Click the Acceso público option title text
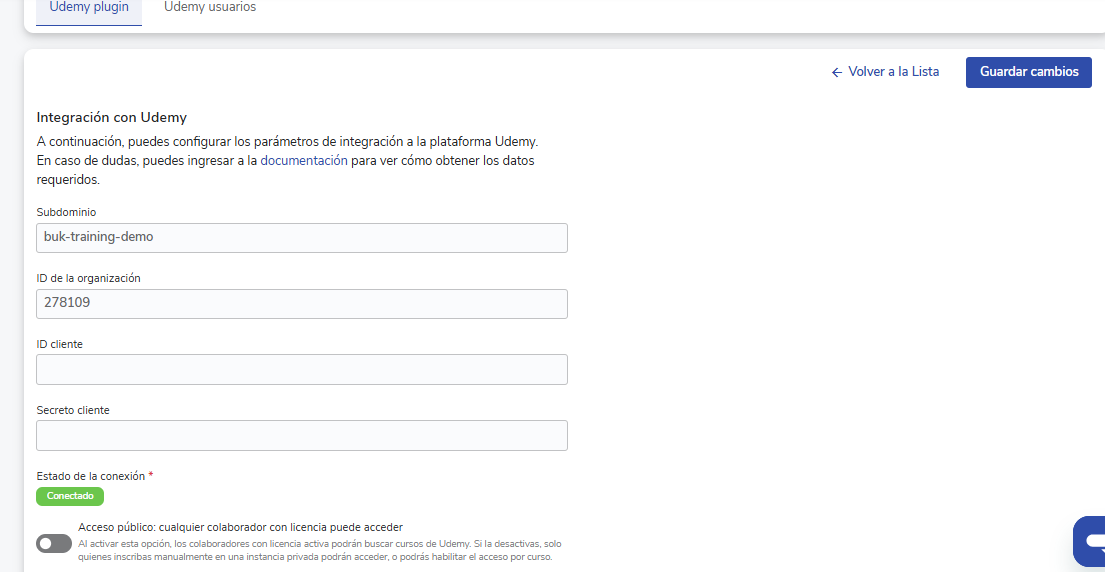The width and height of the screenshot is (1105, 572). click(x=240, y=527)
